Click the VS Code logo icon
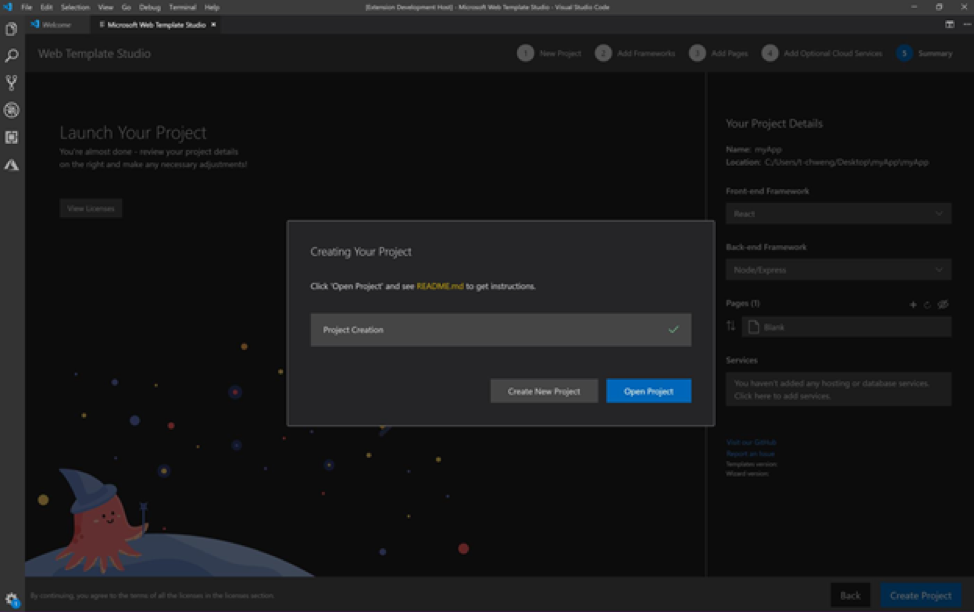This screenshot has width=974, height=612. tap(8, 7)
